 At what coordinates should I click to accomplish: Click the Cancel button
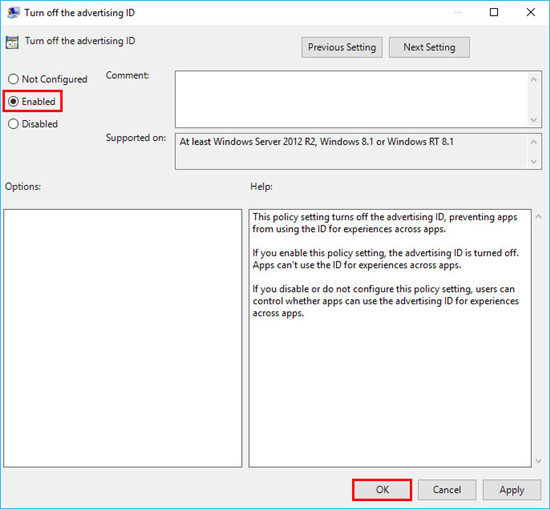pos(447,489)
